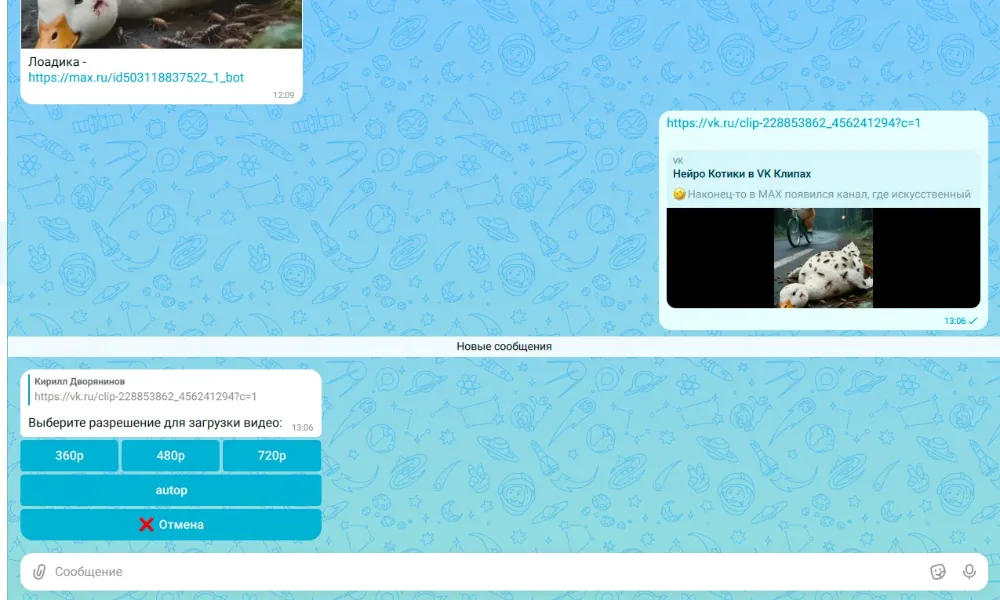Open duck photo in top message

tap(161, 24)
